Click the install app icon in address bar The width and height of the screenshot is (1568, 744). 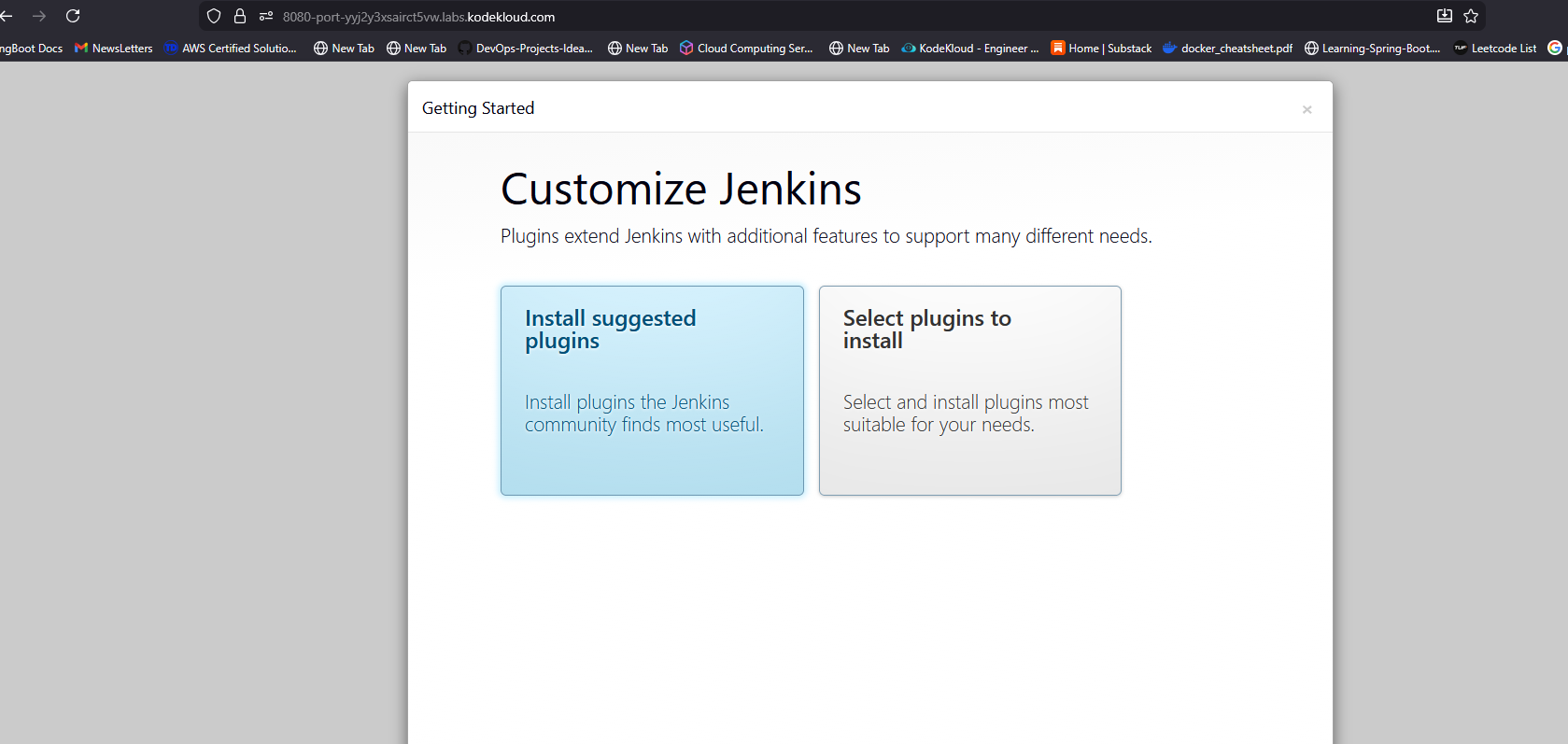pyautogui.click(x=1445, y=16)
